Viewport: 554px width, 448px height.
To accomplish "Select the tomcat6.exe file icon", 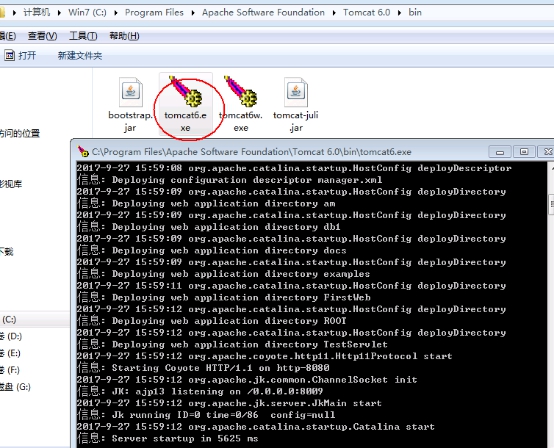I will tap(186, 91).
